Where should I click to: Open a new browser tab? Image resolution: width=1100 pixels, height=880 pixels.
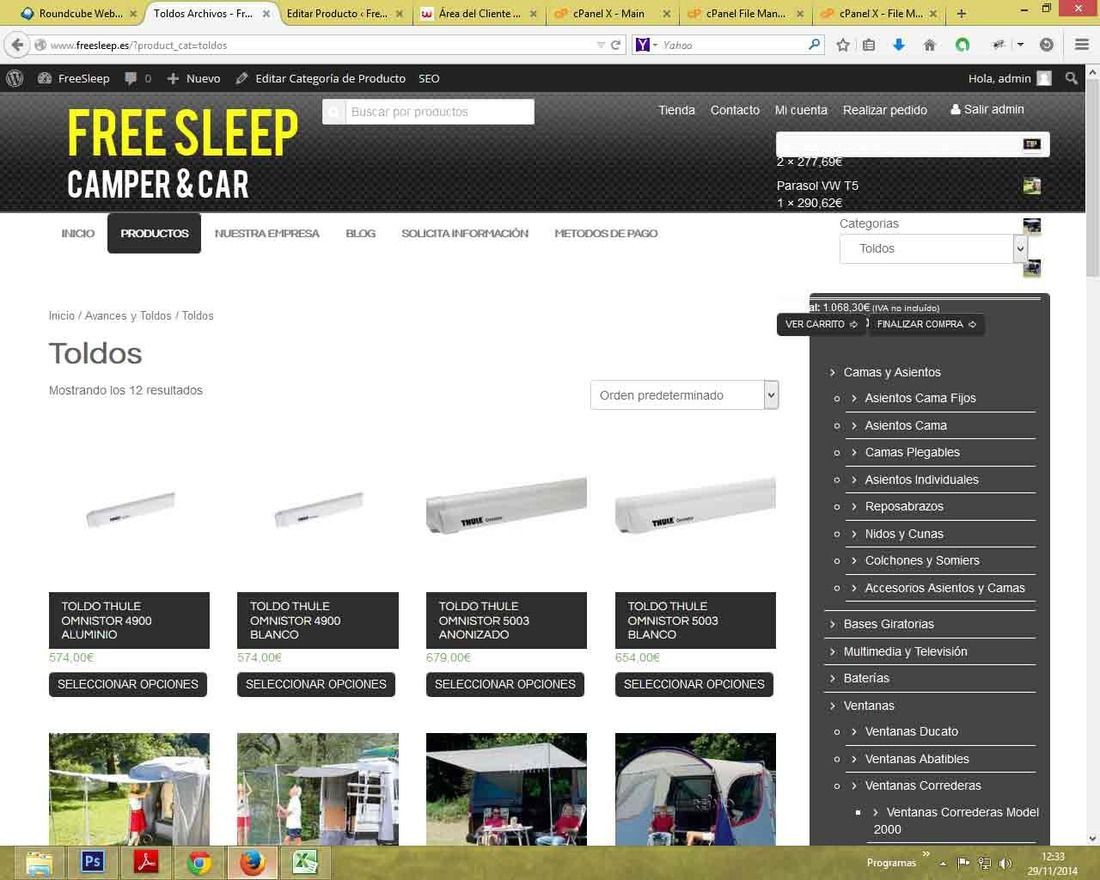pyautogui.click(x=961, y=13)
